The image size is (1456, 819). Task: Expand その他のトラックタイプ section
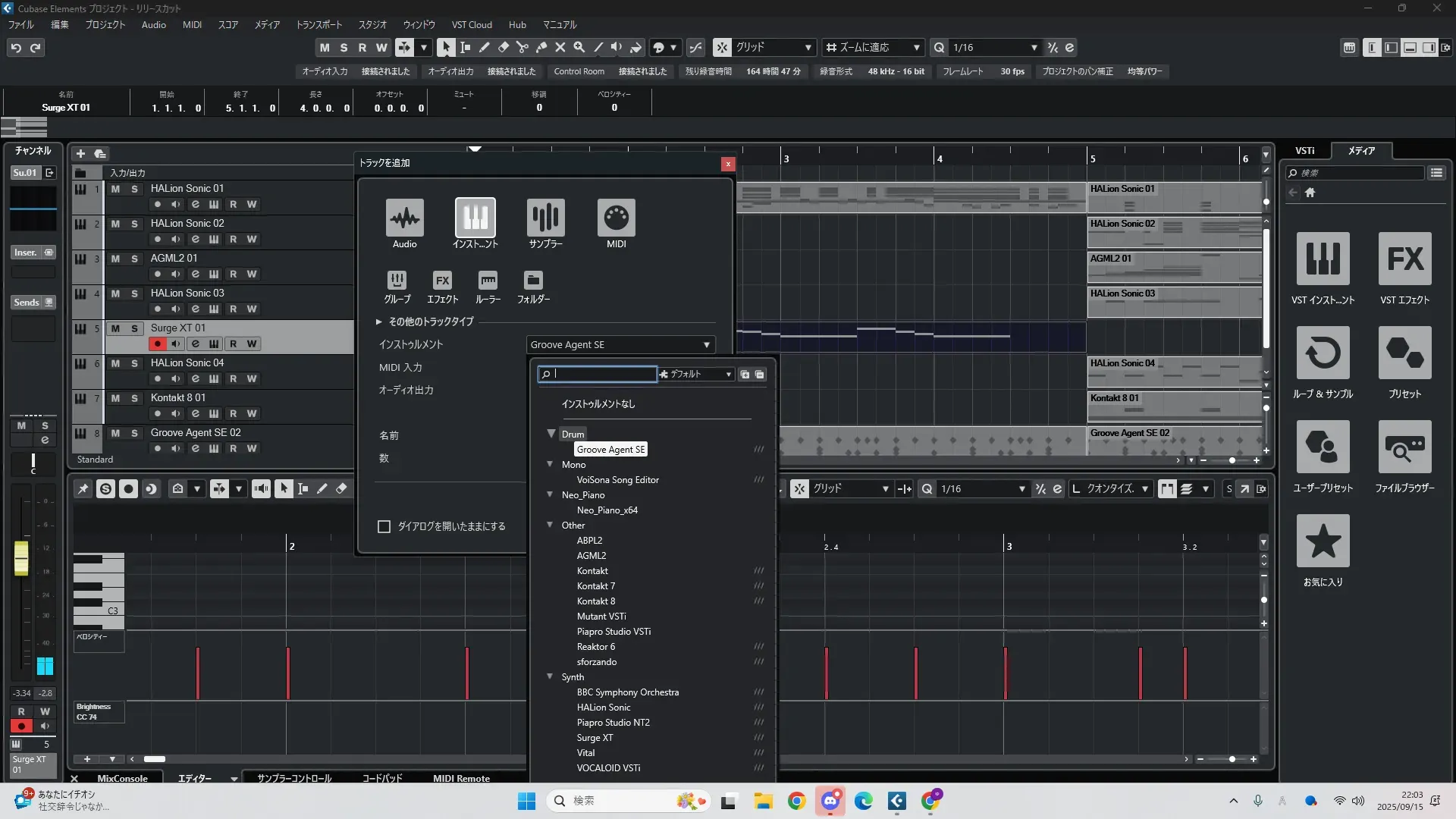[x=378, y=322]
